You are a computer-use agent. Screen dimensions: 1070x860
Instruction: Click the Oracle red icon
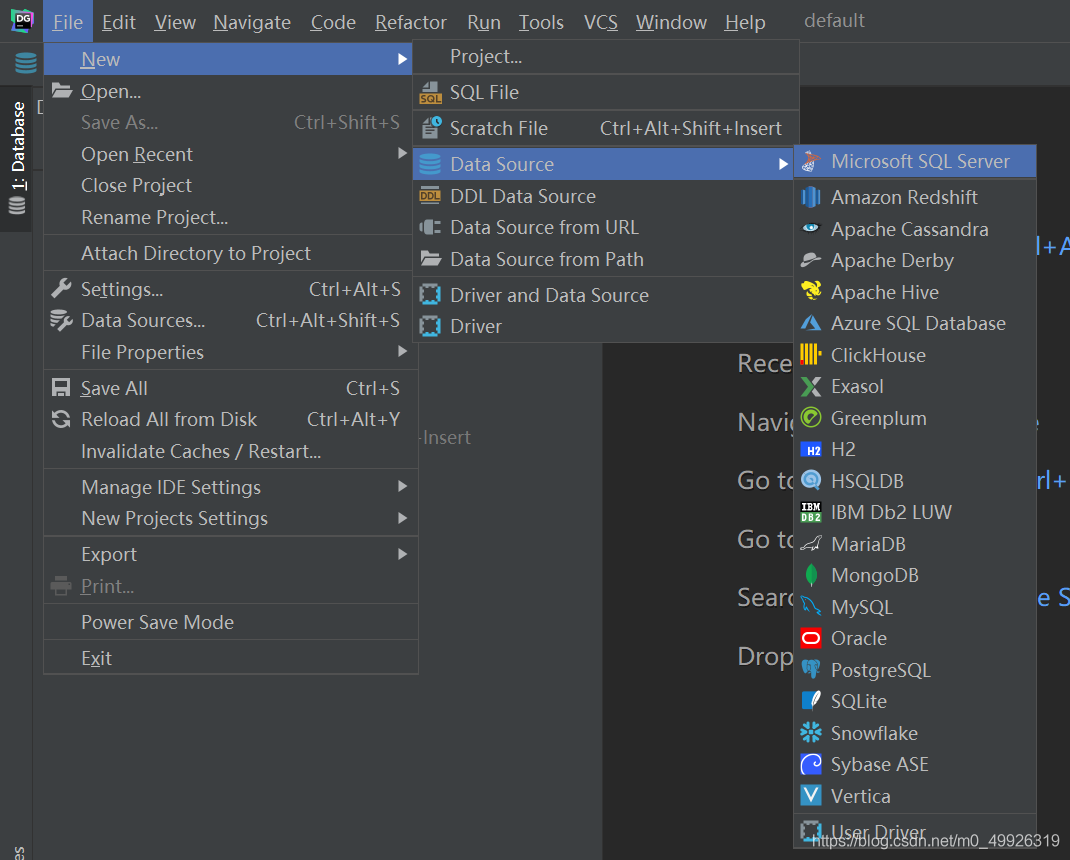click(x=811, y=638)
